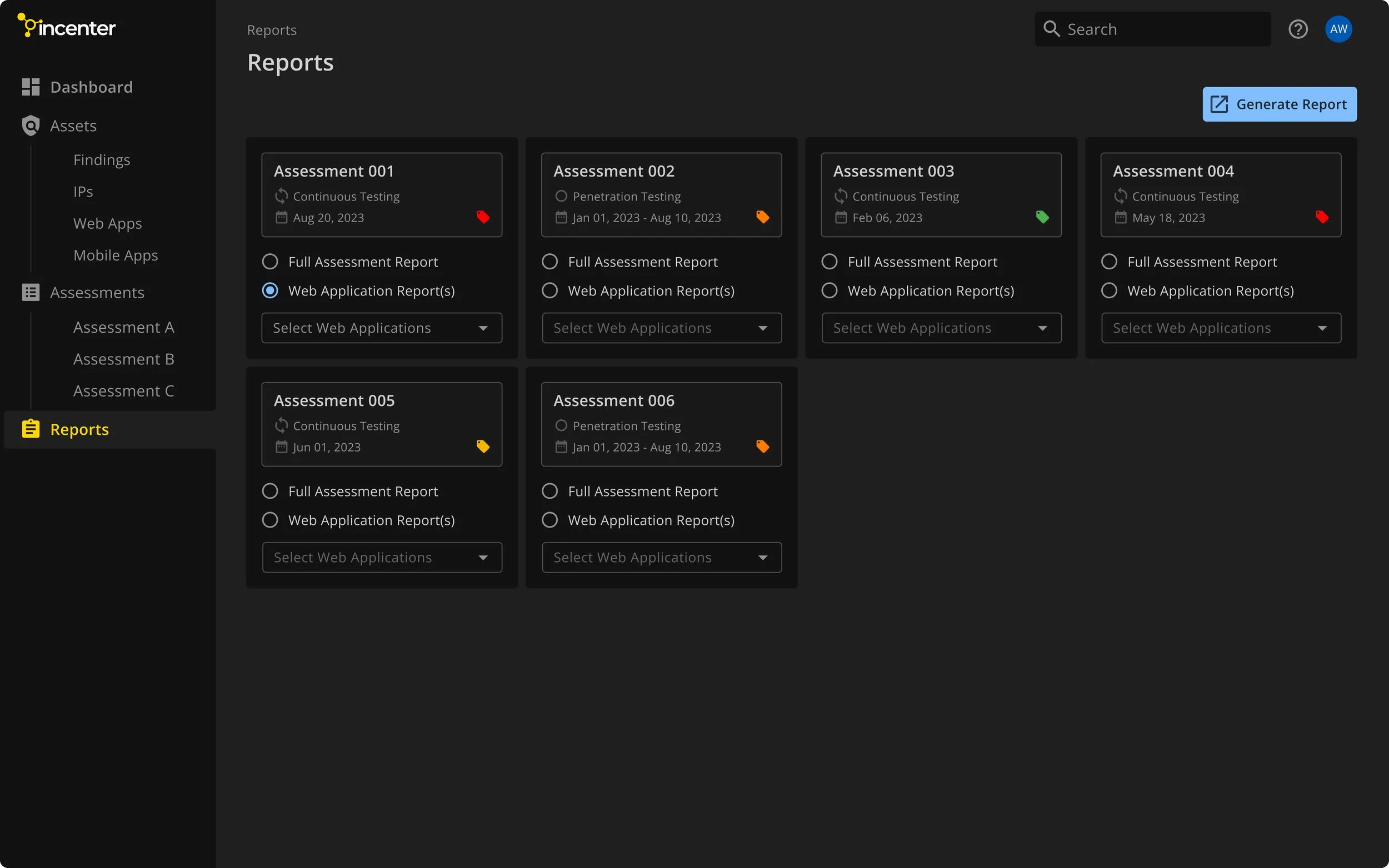Click the Generate Report button

click(x=1280, y=104)
